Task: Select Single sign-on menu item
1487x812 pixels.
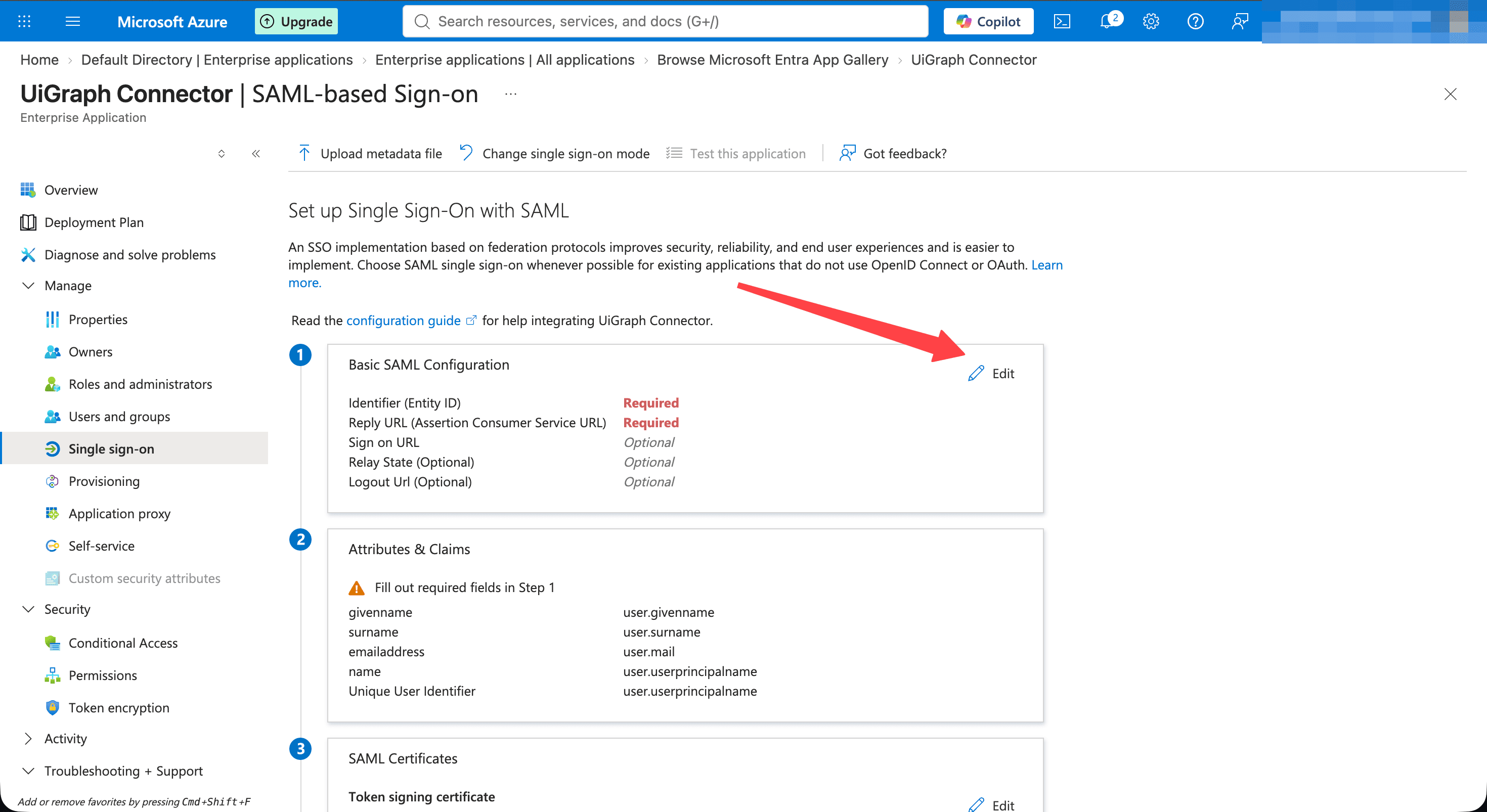Action: click(x=135, y=448)
